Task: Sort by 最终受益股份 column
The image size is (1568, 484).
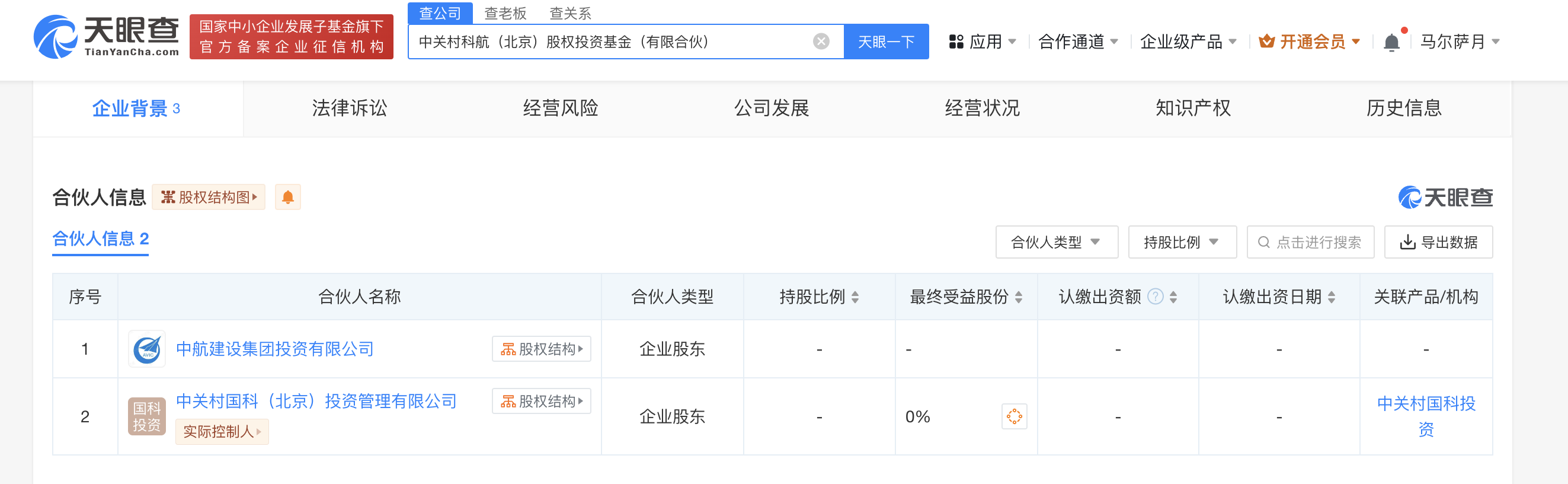Action: pyautogui.click(x=1018, y=297)
